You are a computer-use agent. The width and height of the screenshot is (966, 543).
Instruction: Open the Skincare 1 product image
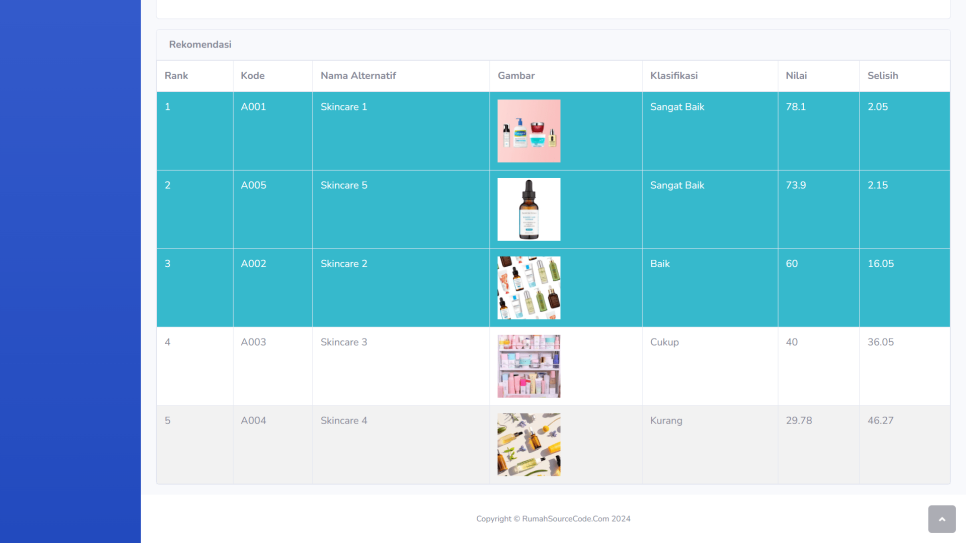529,131
